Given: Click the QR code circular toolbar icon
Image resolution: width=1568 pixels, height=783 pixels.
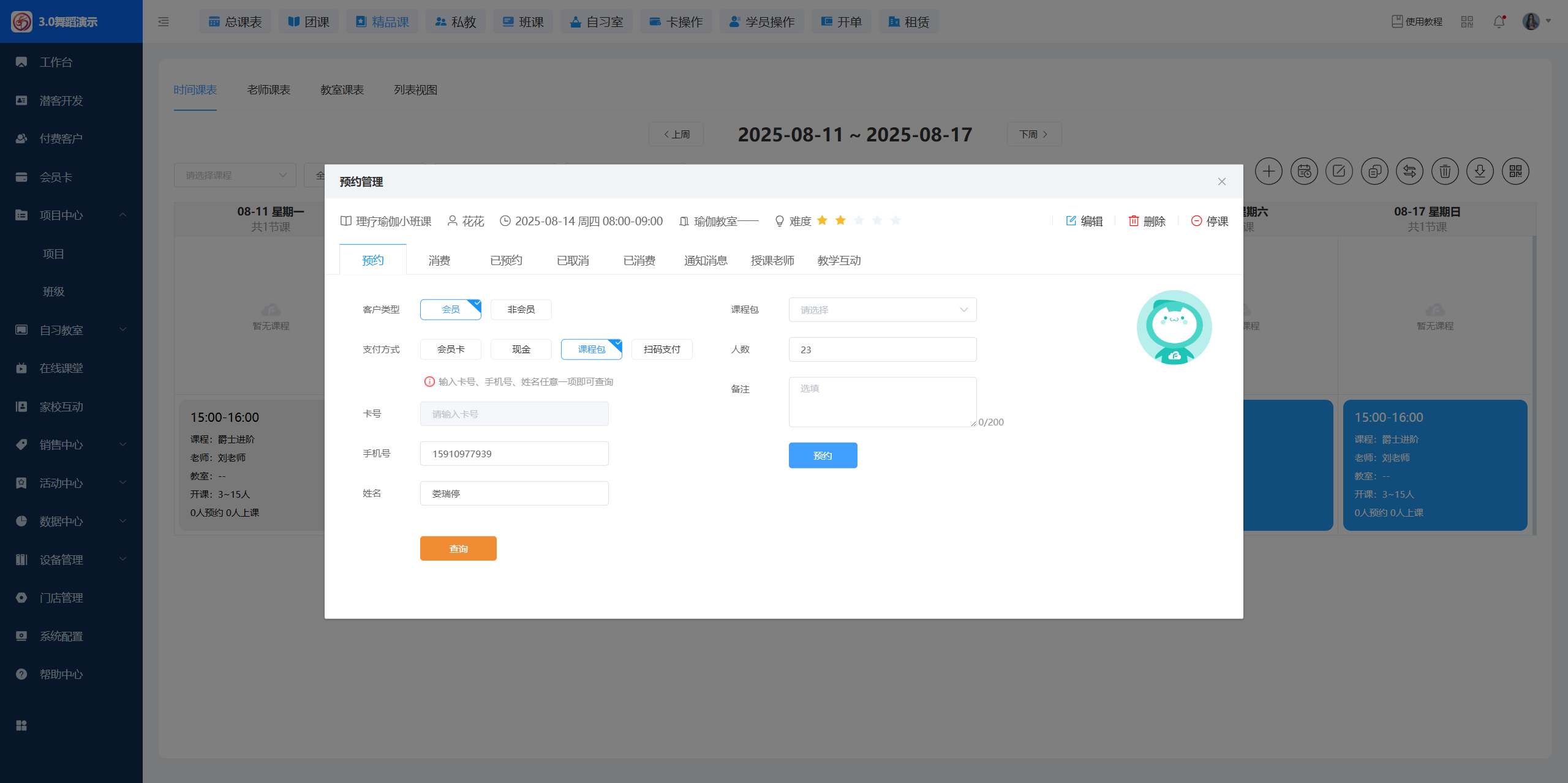Looking at the screenshot, I should [1515, 171].
